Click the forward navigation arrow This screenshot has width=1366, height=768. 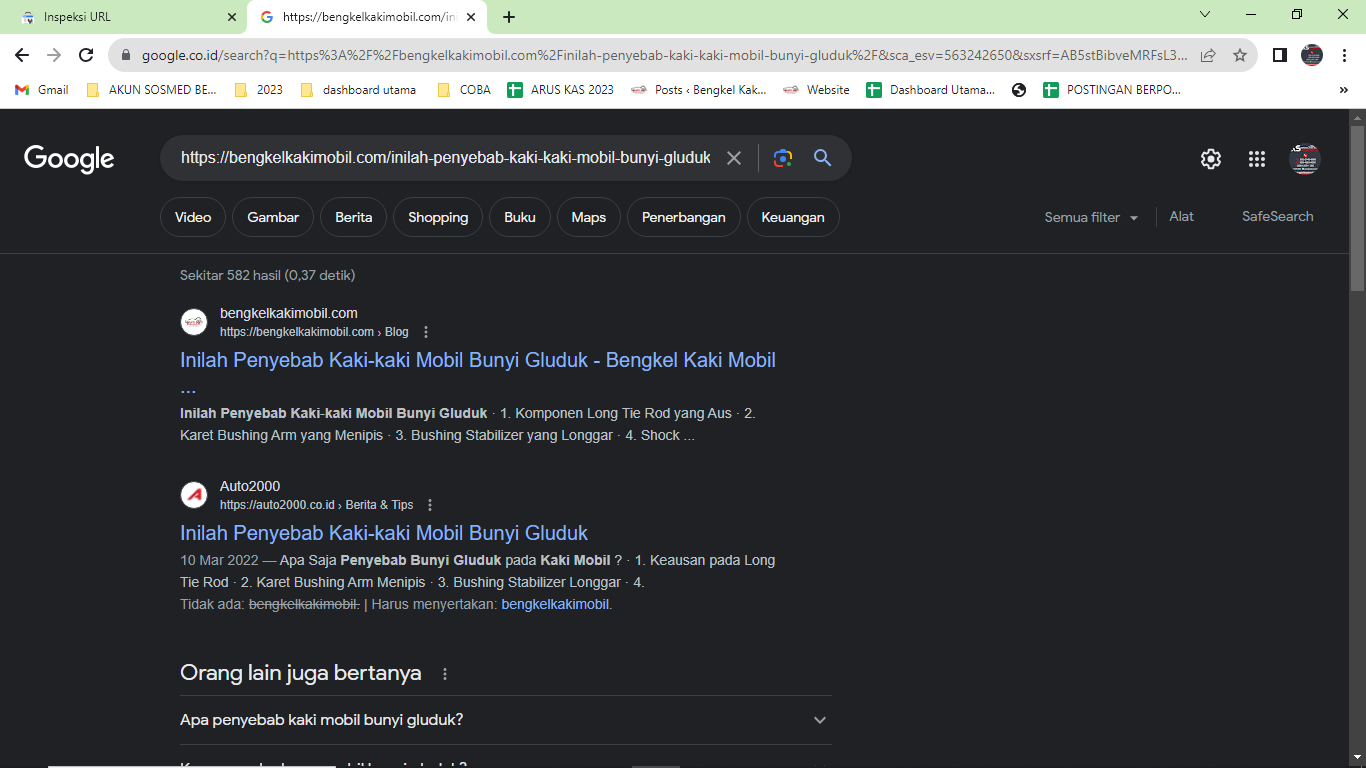coord(54,56)
